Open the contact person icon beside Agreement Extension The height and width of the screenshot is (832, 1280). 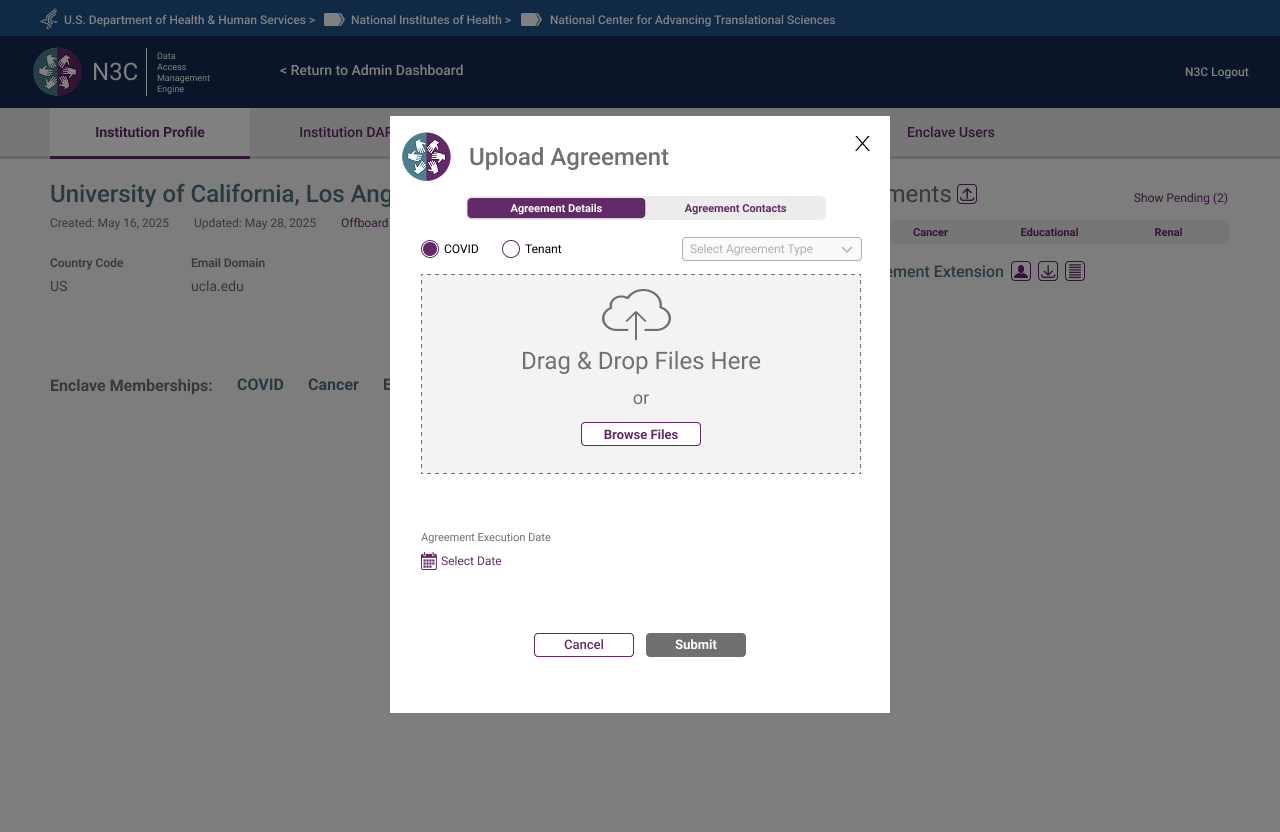tap(1021, 270)
